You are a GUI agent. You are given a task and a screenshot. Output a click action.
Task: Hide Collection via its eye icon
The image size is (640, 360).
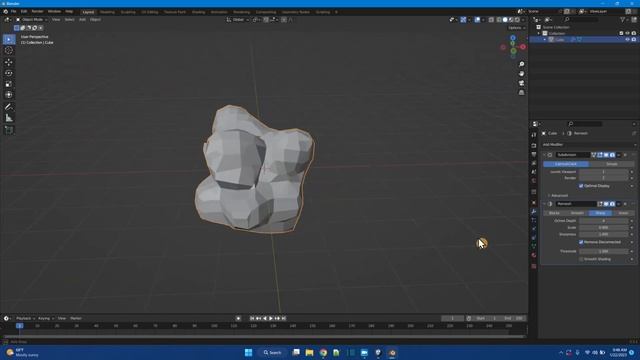(627, 33)
